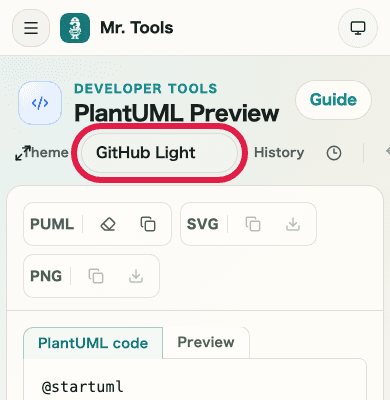Viewport: 390px width, 400px height.
Task: Click the expand fullscreen arrows icon
Action: pos(23,153)
